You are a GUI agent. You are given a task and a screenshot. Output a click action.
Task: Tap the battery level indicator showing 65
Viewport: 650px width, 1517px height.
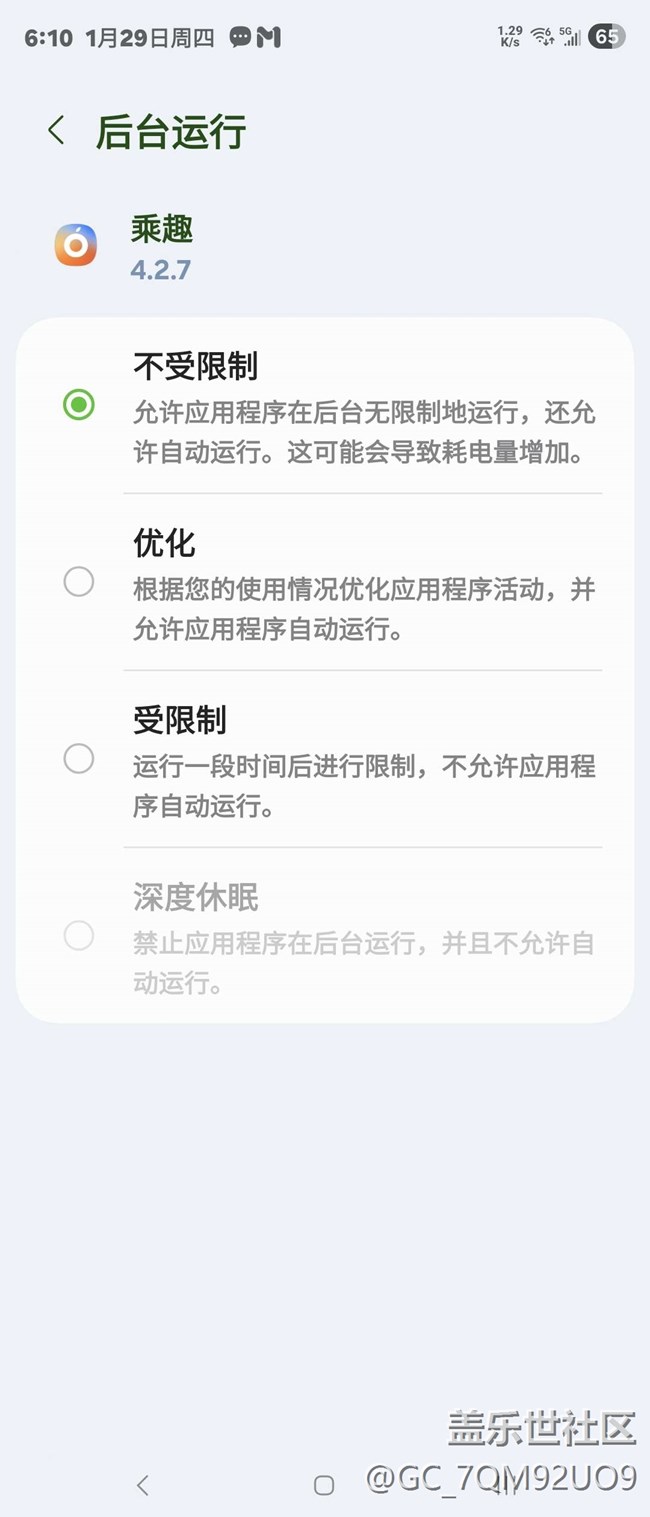pyautogui.click(x=606, y=37)
